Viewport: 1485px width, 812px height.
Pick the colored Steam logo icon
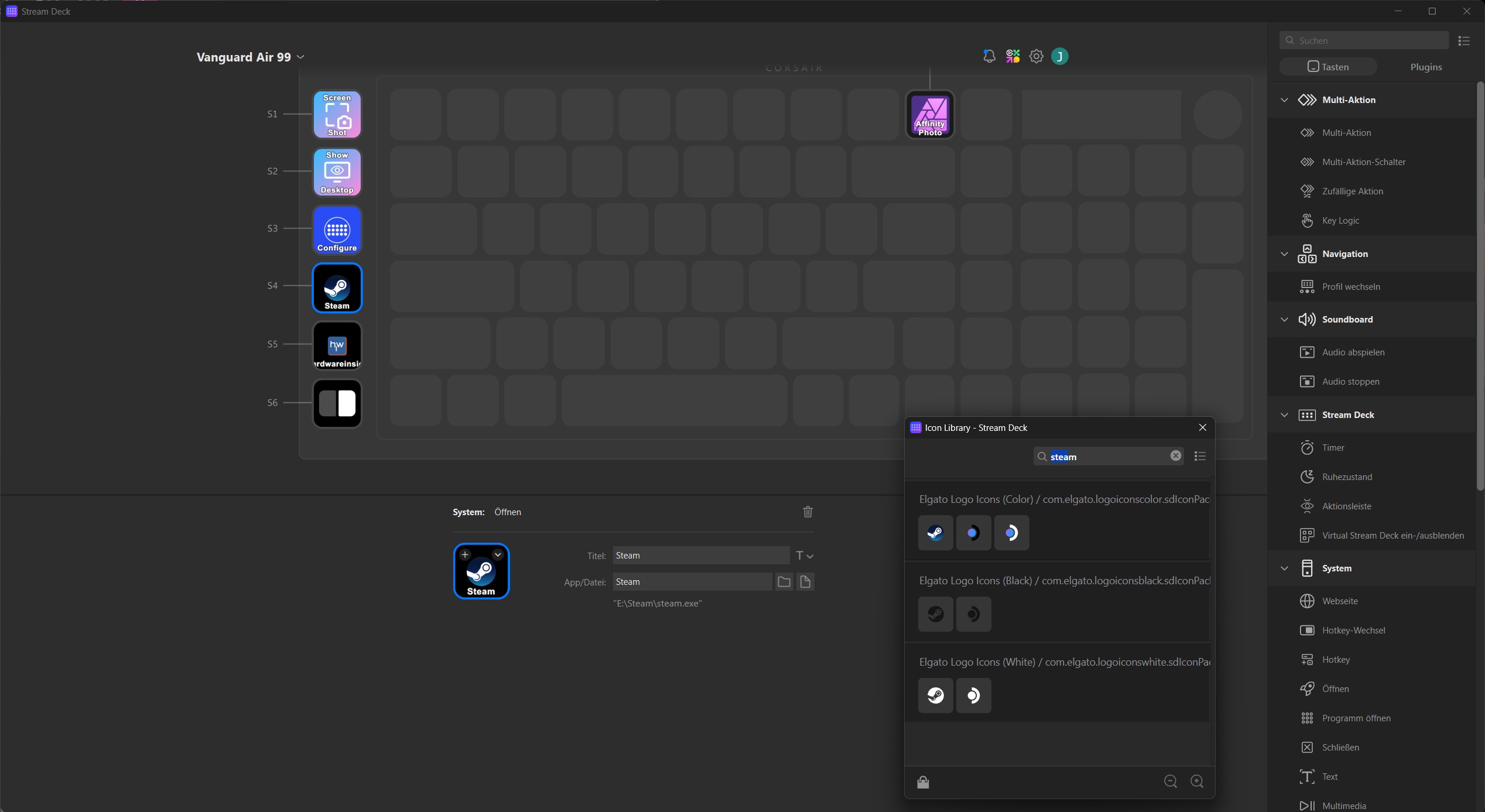[935, 533]
